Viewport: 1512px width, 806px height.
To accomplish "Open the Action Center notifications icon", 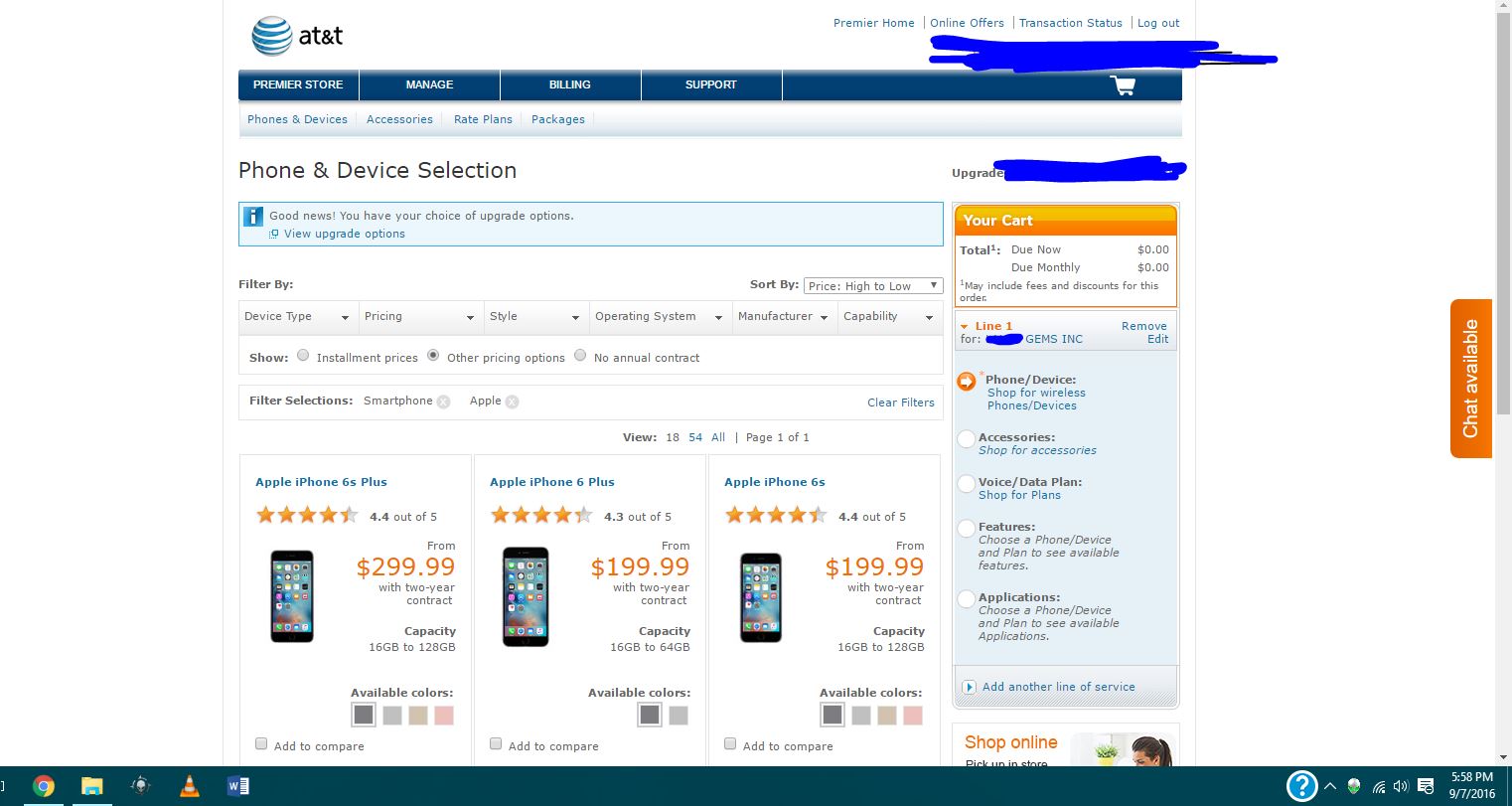I will [x=1426, y=787].
